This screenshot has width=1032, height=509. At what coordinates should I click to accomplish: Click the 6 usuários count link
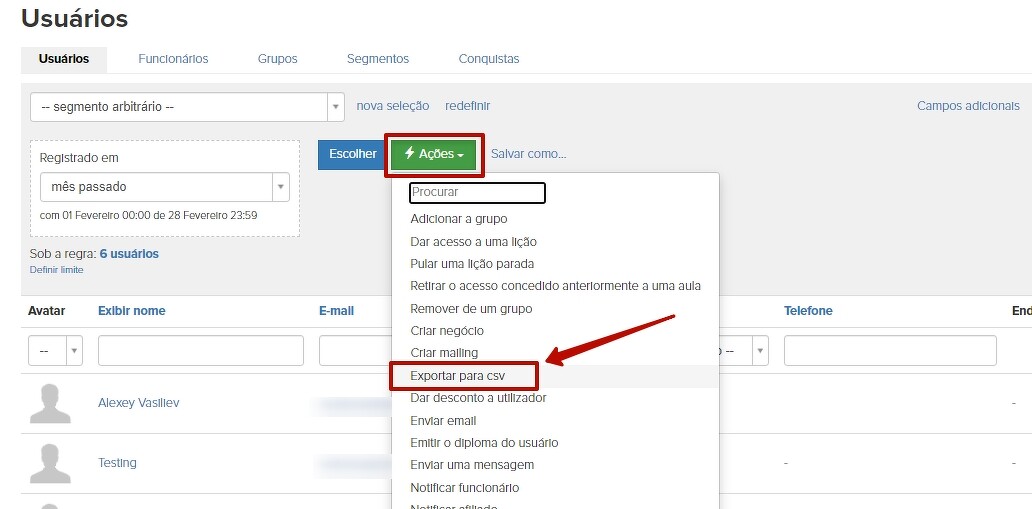[x=129, y=254]
